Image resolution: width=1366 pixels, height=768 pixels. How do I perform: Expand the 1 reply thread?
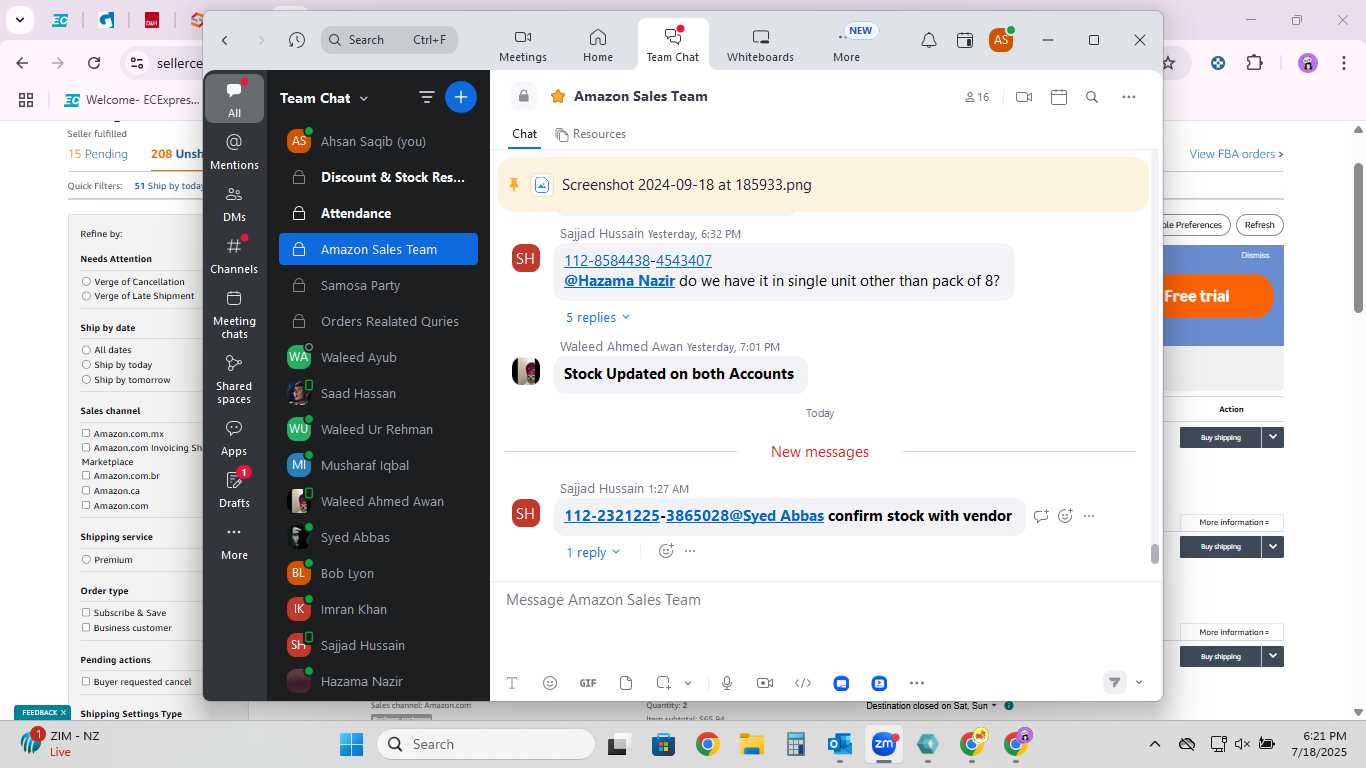pyautogui.click(x=593, y=552)
